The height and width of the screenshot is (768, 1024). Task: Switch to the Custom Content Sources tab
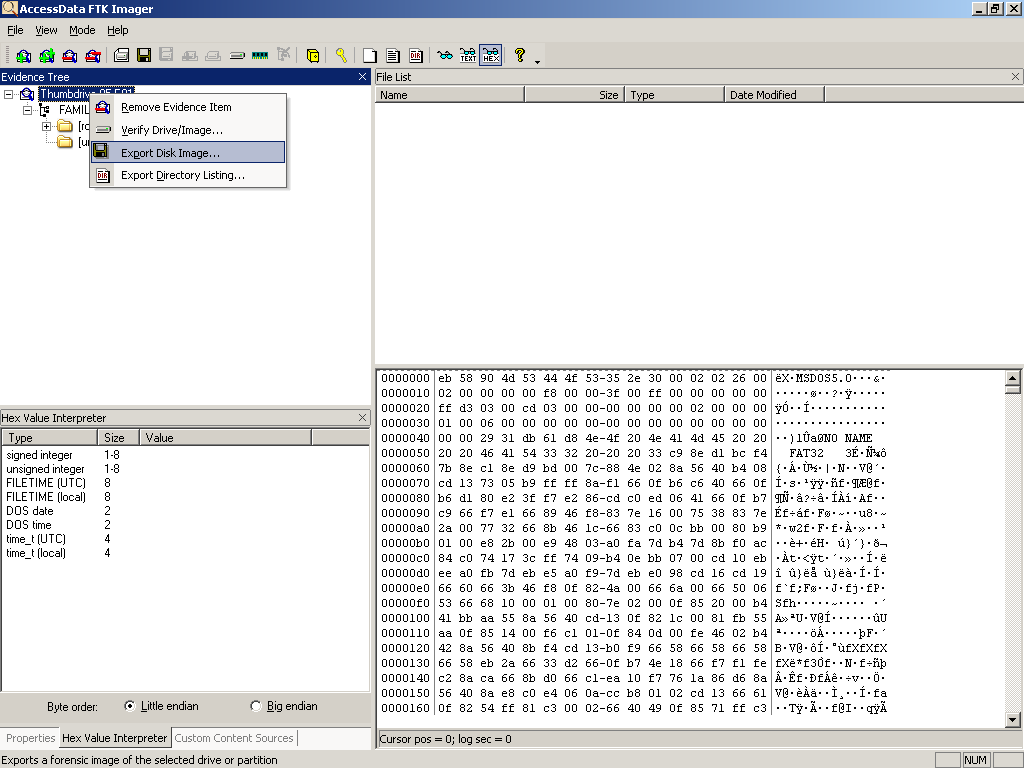(x=234, y=738)
